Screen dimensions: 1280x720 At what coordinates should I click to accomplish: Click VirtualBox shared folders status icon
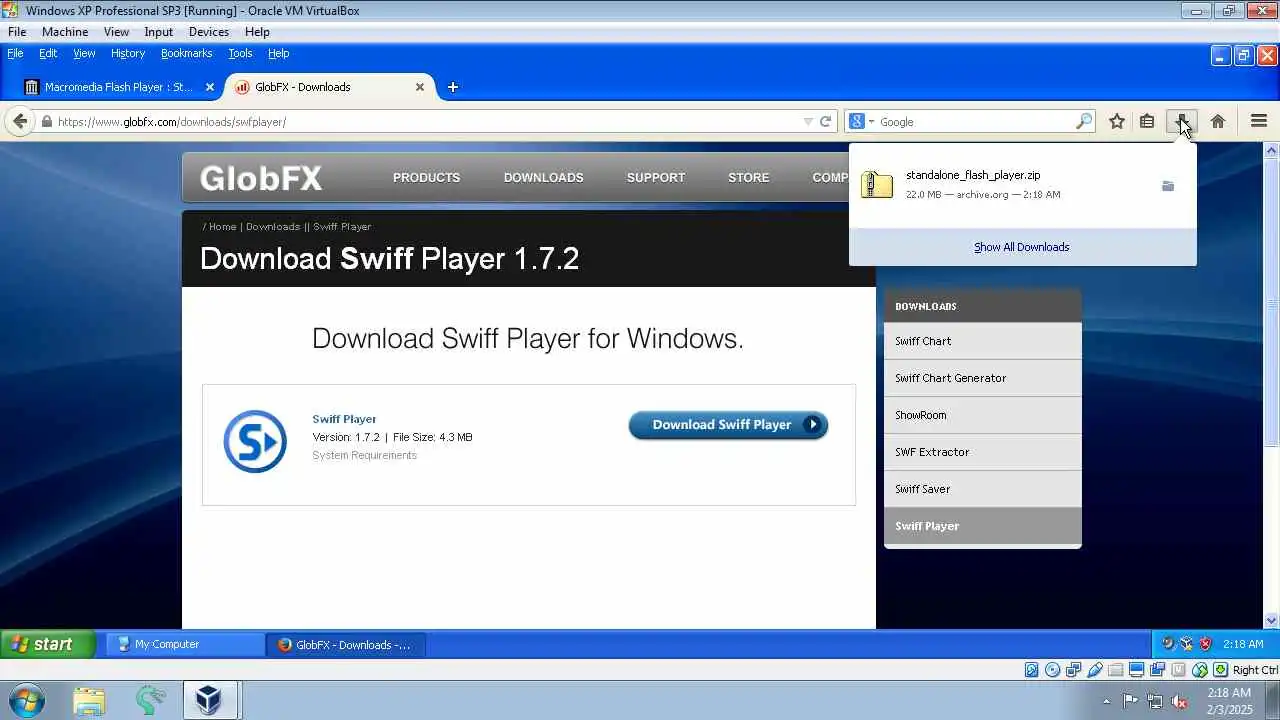1116,670
